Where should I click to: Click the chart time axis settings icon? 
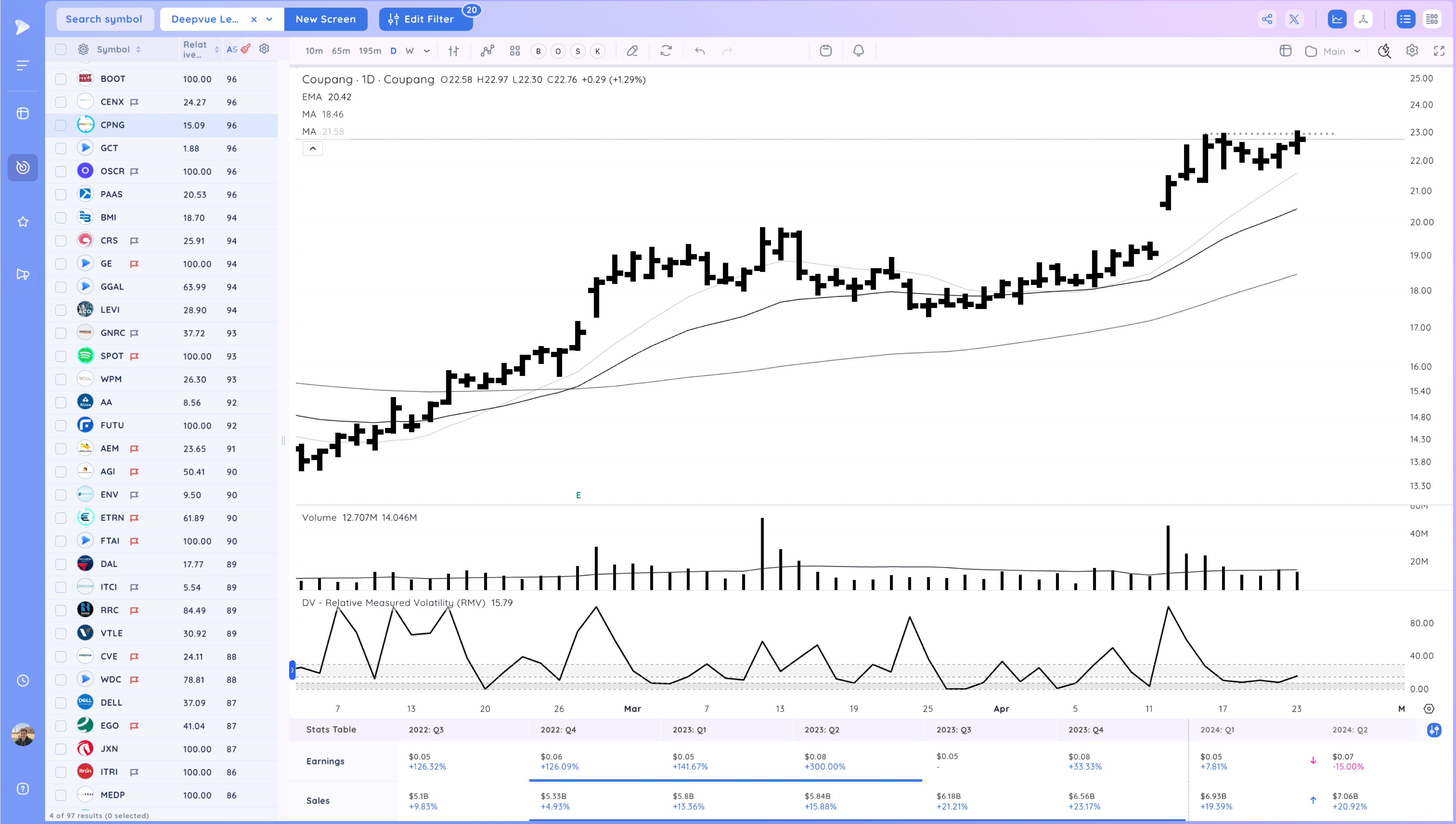pos(1428,709)
